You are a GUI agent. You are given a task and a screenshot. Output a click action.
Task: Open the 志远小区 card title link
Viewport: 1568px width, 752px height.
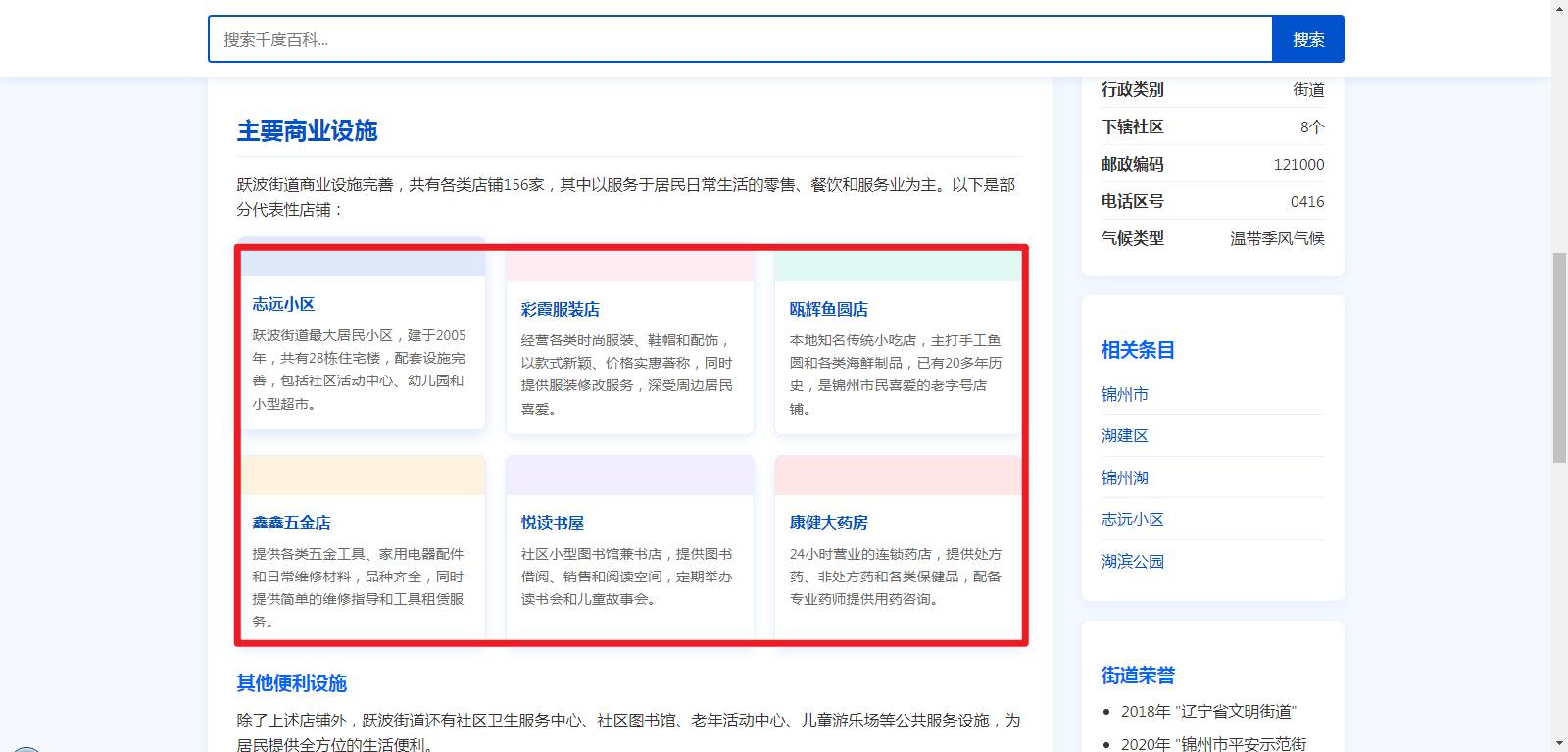click(x=283, y=304)
